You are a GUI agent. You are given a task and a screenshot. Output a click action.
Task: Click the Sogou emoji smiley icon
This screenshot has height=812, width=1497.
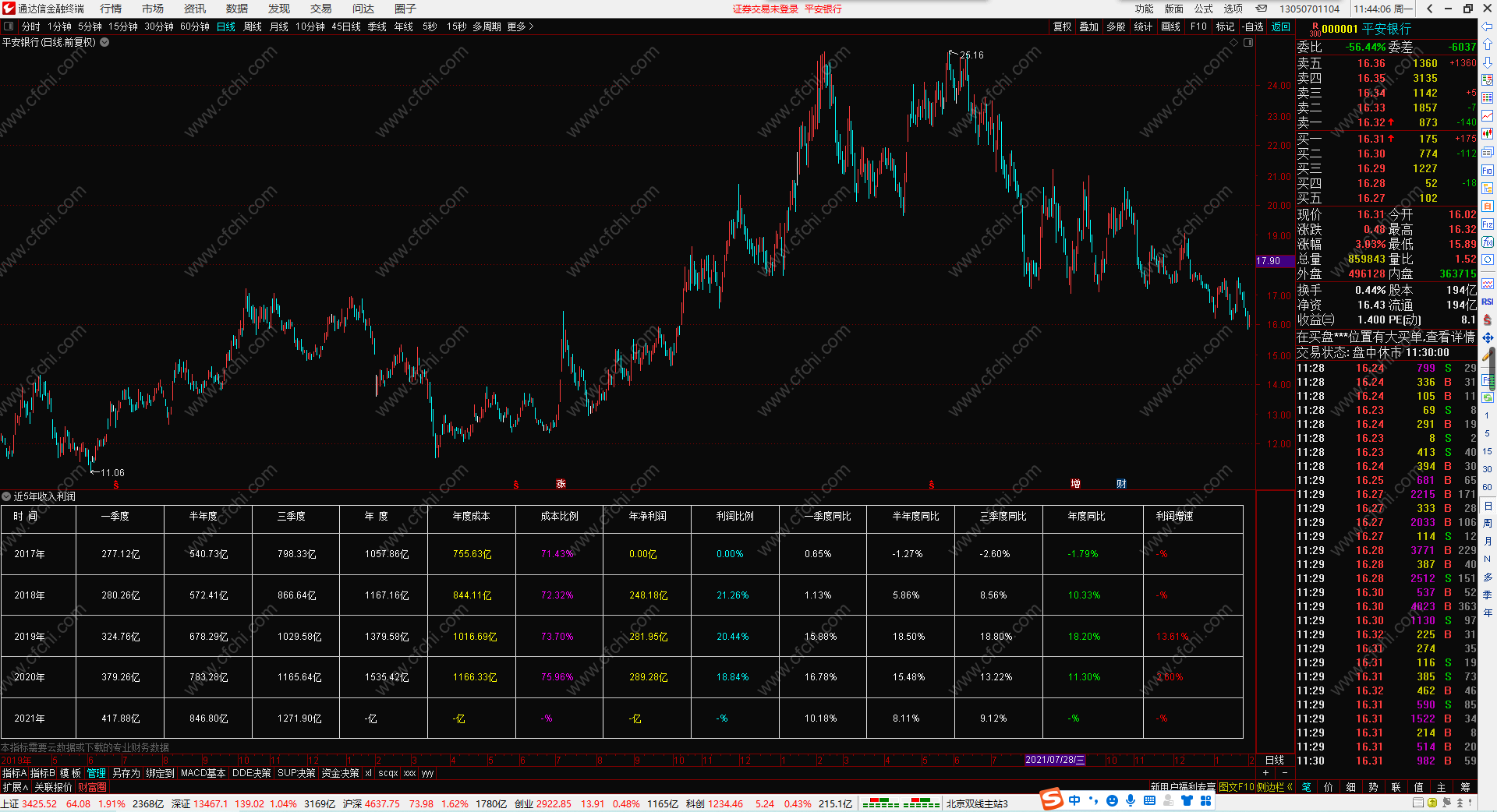pos(1112,800)
